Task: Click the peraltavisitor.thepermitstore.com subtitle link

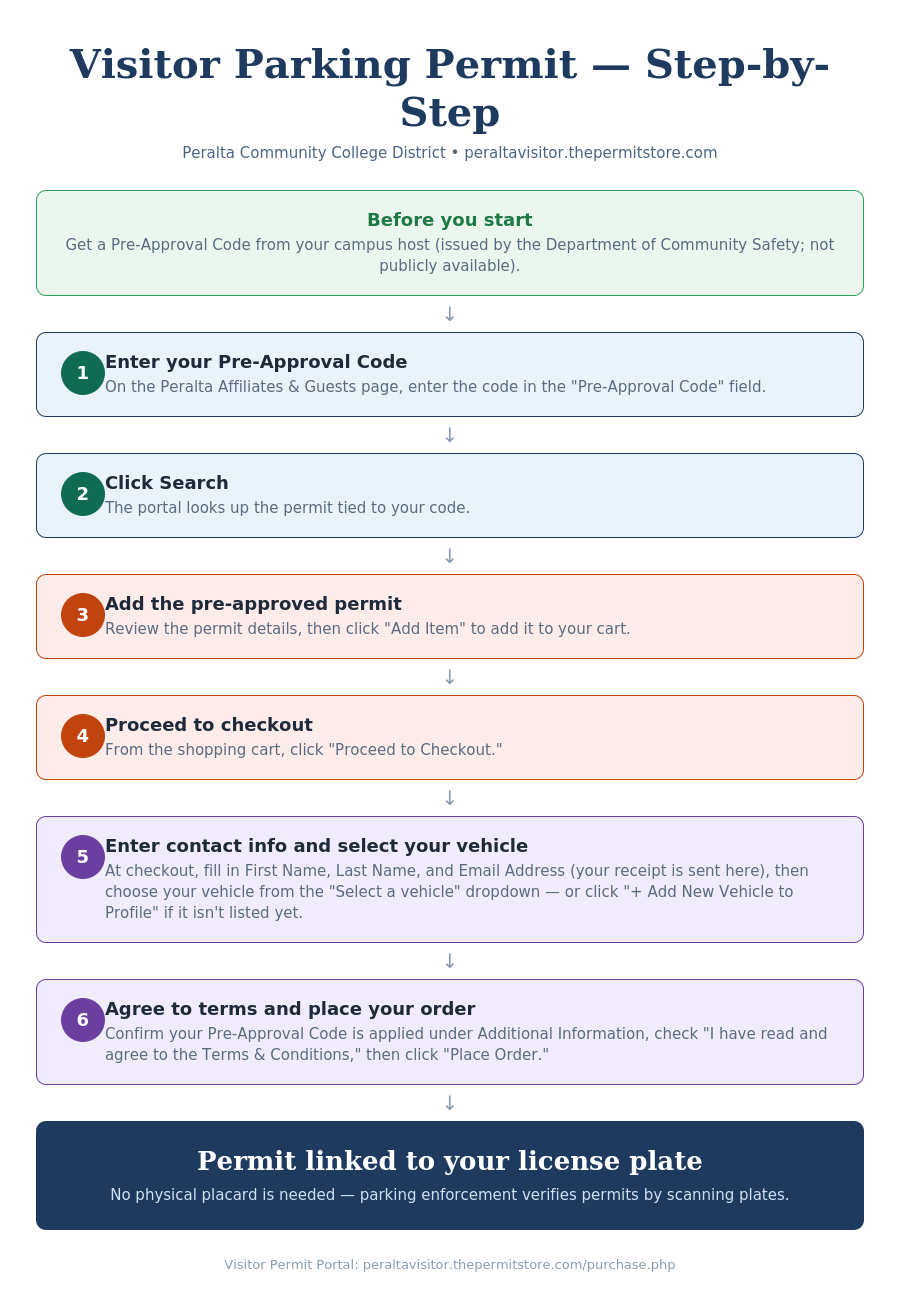Action: coord(591,153)
